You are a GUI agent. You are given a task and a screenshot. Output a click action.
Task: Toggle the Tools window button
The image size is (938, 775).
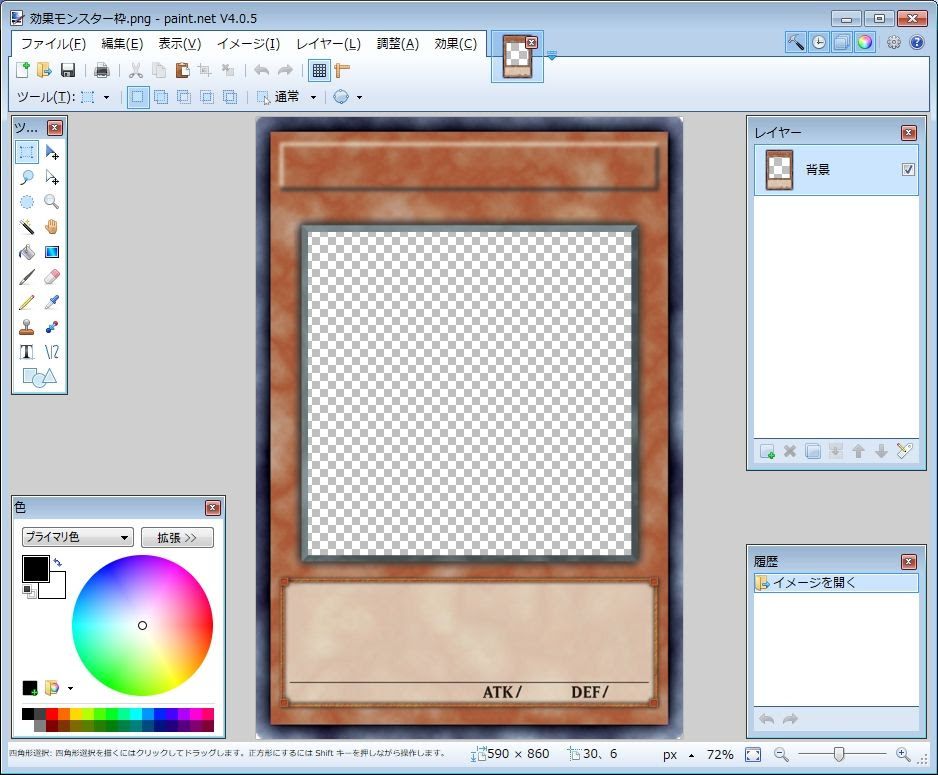click(x=796, y=42)
